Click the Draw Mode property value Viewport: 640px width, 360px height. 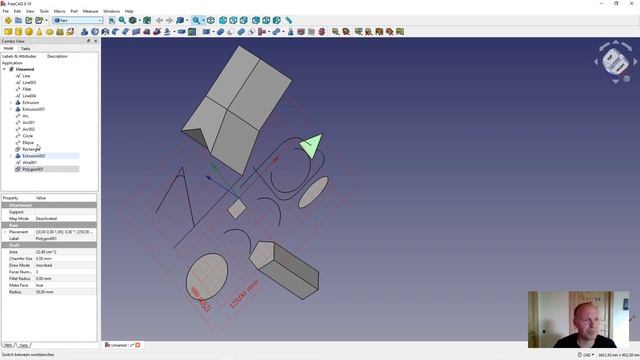click(x=65, y=265)
